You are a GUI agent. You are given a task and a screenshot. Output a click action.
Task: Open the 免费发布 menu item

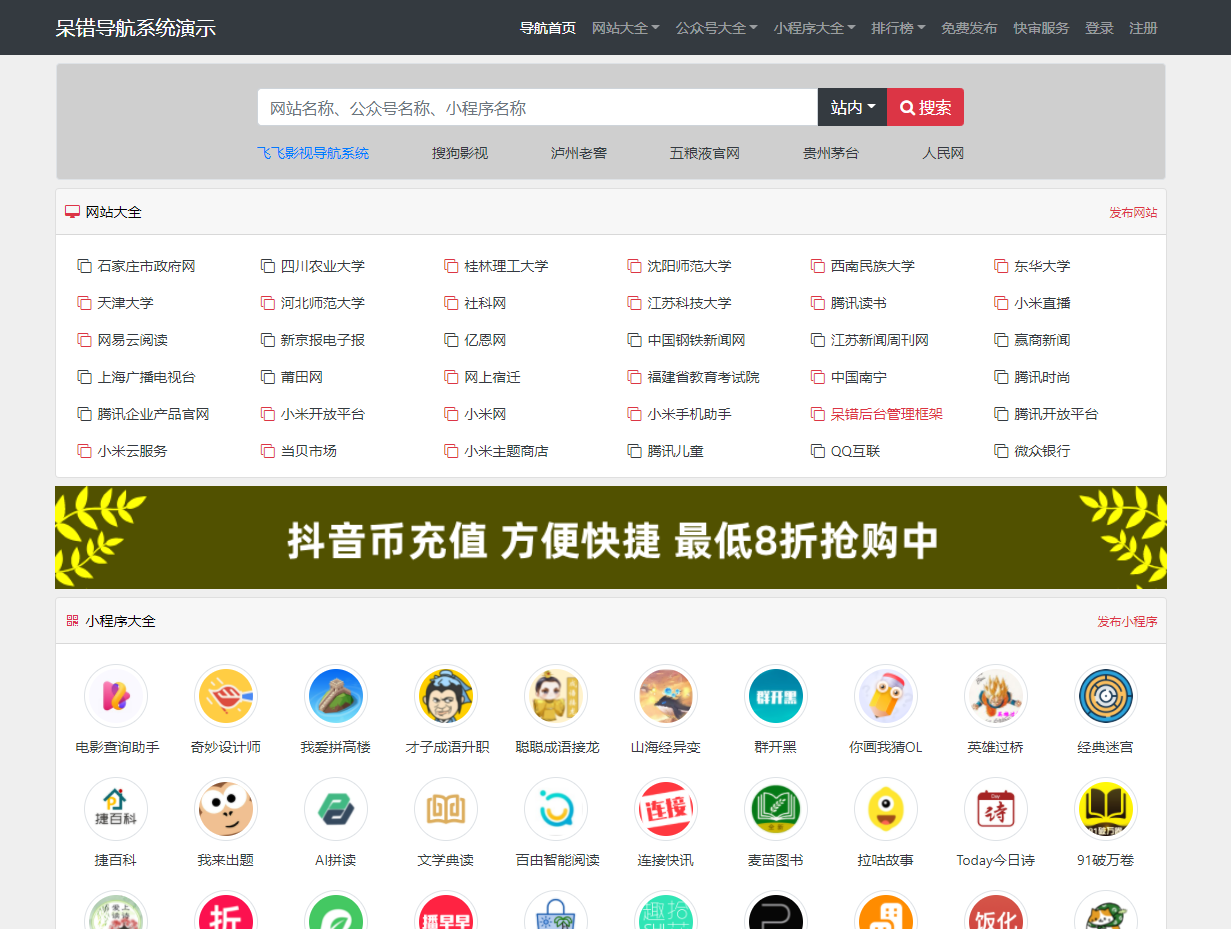(969, 28)
